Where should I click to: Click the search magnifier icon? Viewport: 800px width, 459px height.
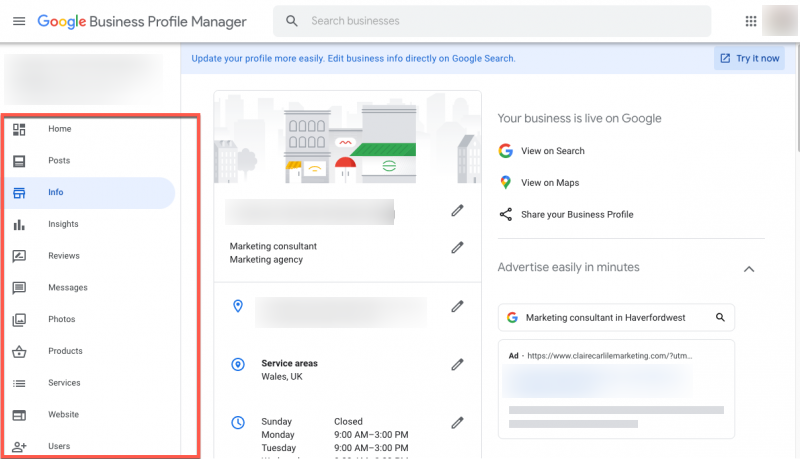[x=291, y=21]
